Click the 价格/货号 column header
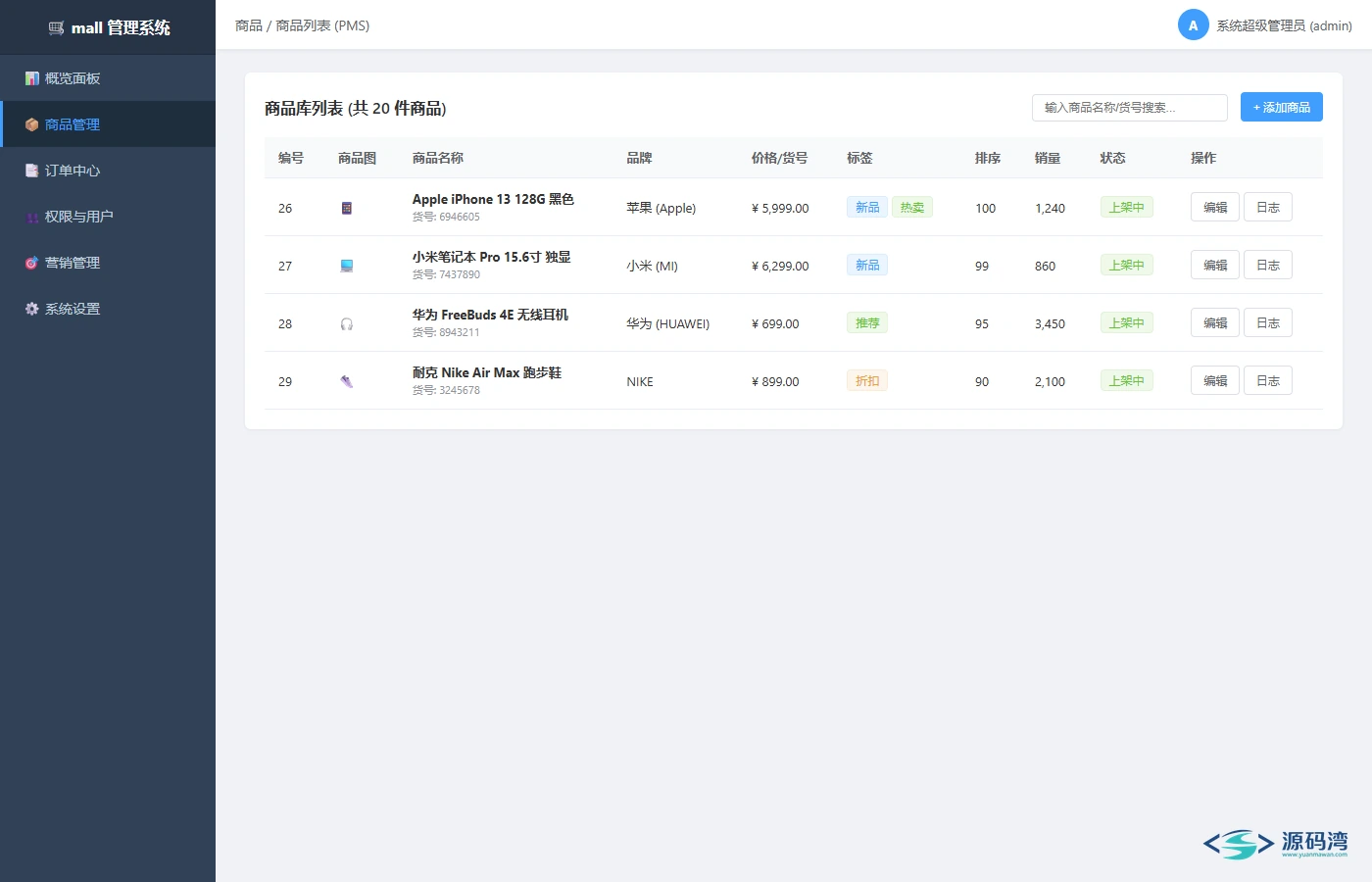 (780, 158)
